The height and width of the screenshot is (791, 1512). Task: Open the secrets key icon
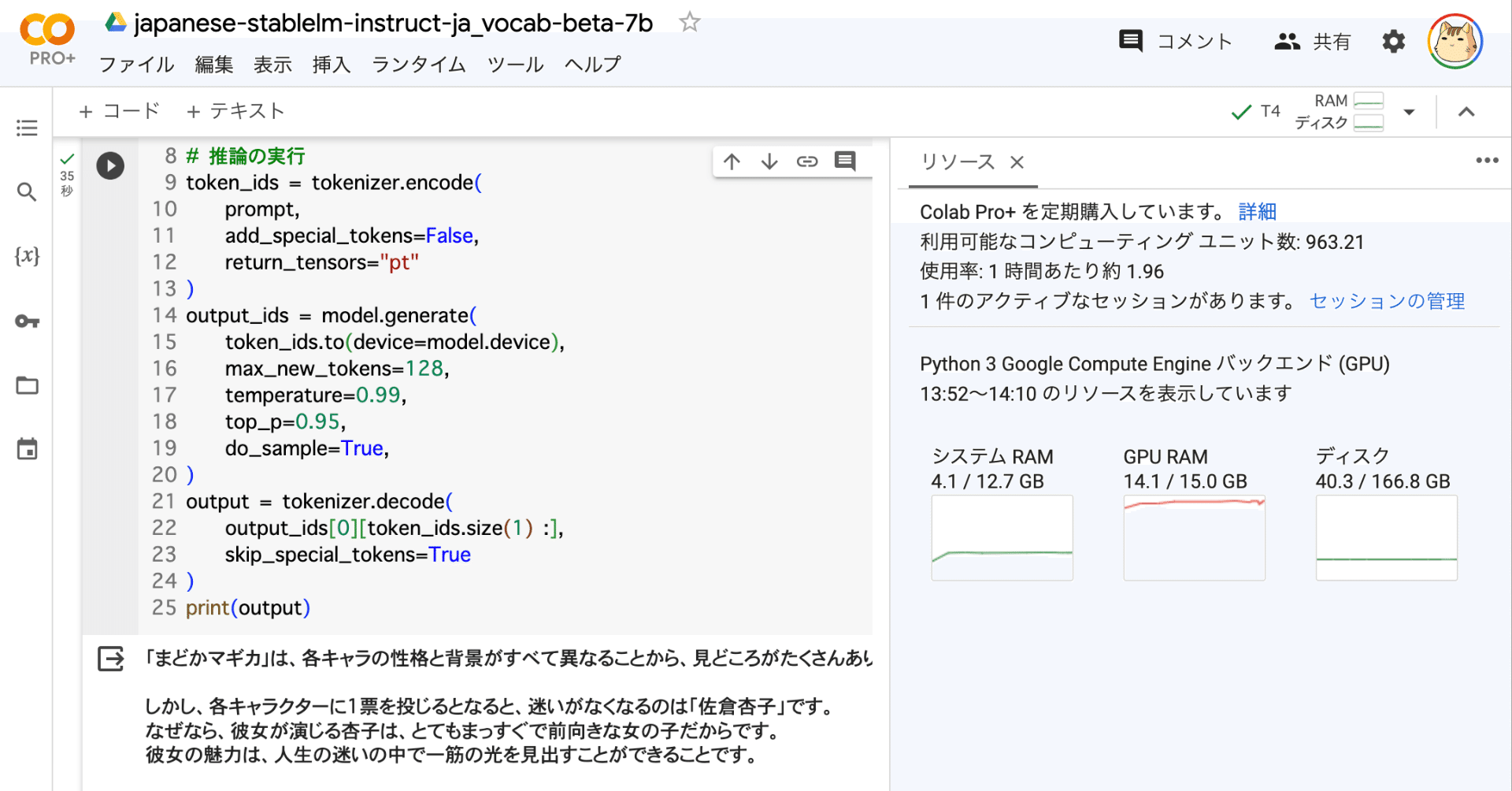(x=27, y=321)
